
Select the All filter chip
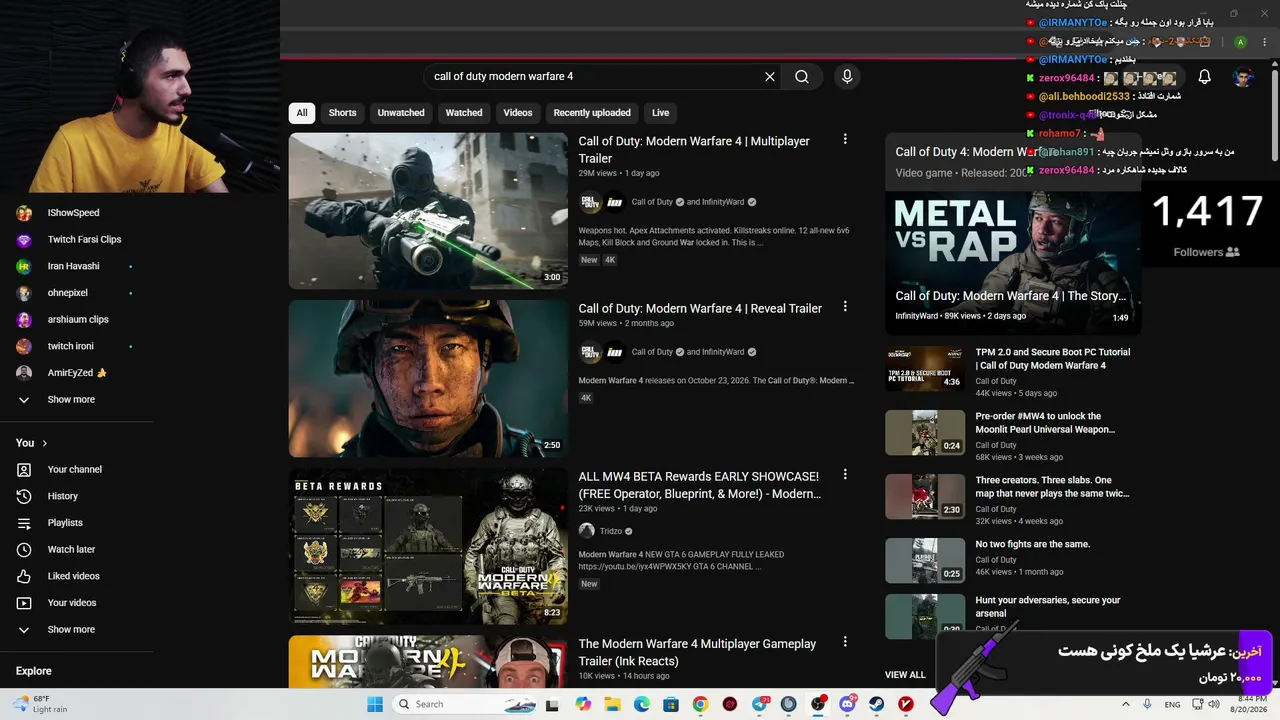[x=302, y=113]
